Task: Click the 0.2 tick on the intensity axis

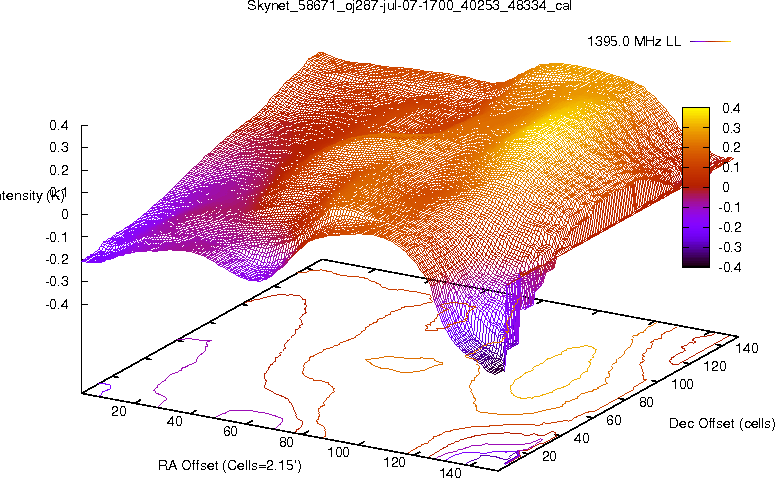Action: click(59, 170)
